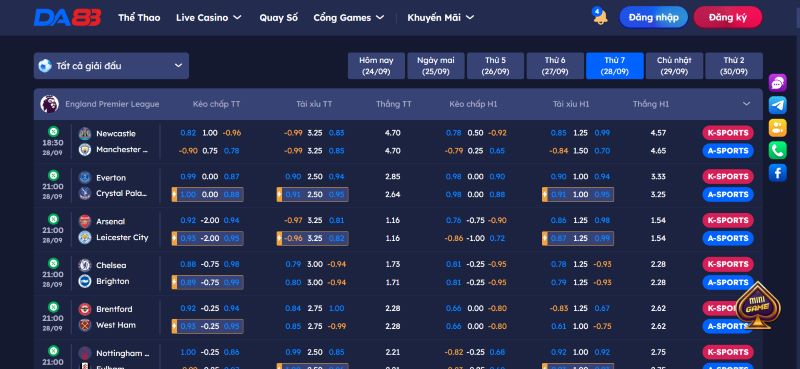Viewport: 800px width, 369px height.
Task: Select West Ham highlighted -0.25 handicap odds
Action: click(x=208, y=326)
